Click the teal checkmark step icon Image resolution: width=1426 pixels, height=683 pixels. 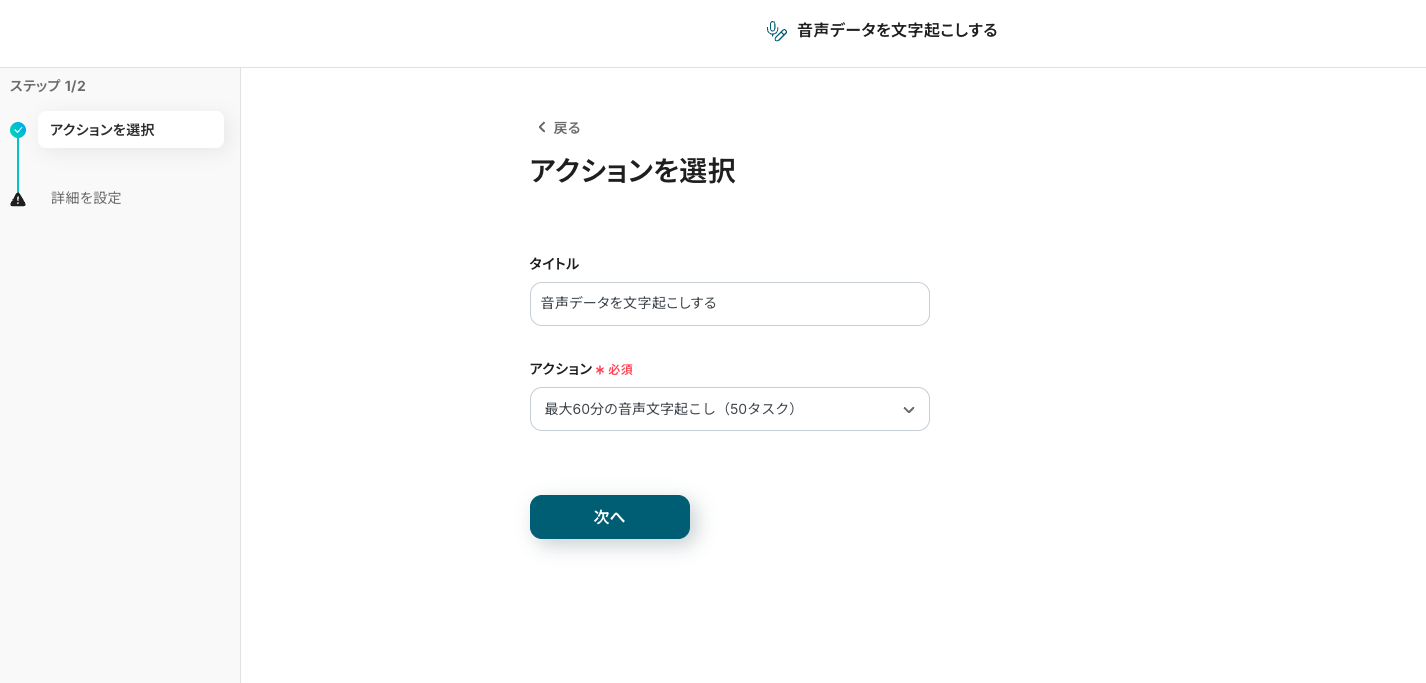coord(18,130)
